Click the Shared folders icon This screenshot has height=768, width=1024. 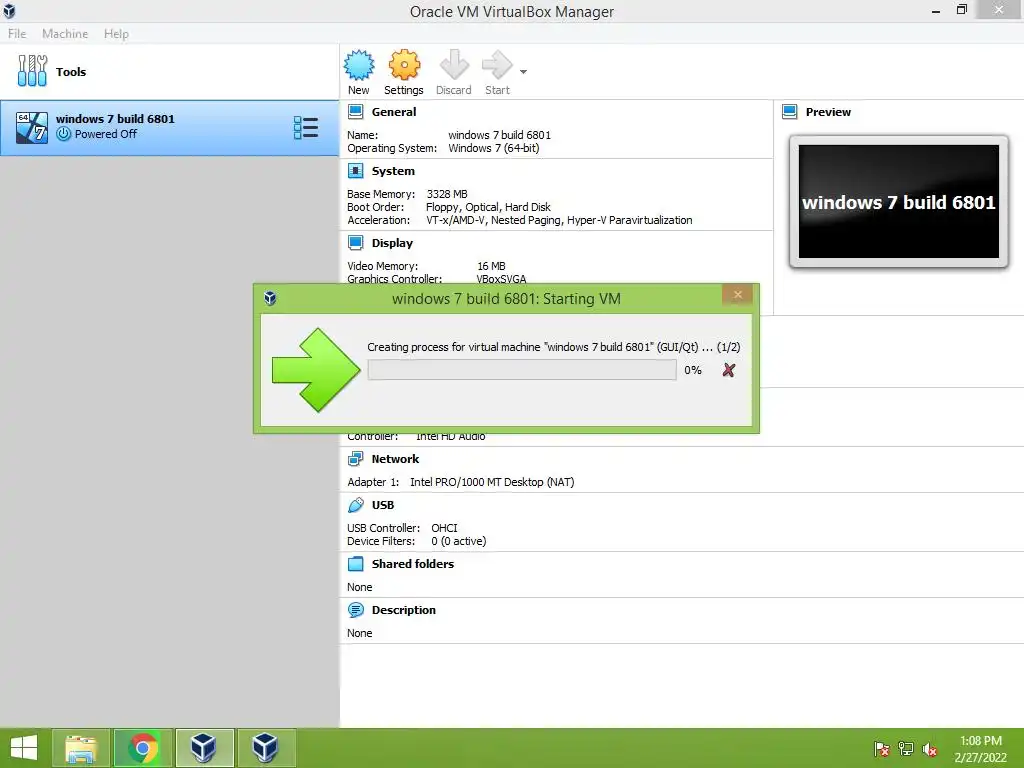point(355,564)
